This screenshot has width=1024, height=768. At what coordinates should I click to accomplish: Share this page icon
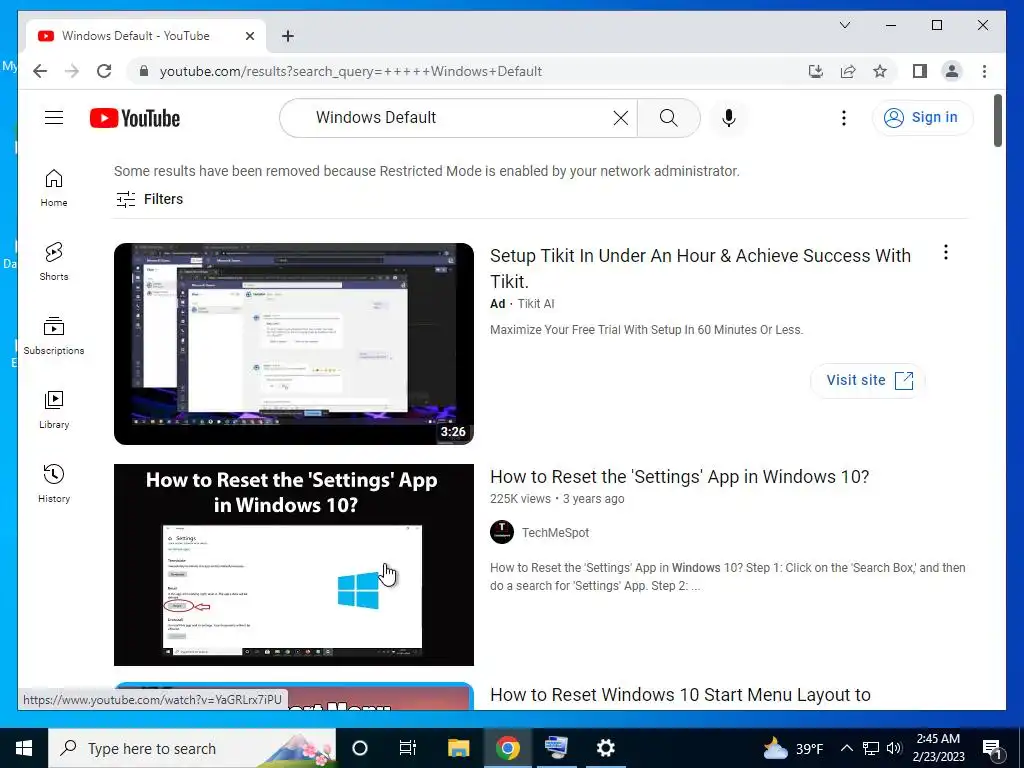click(848, 71)
